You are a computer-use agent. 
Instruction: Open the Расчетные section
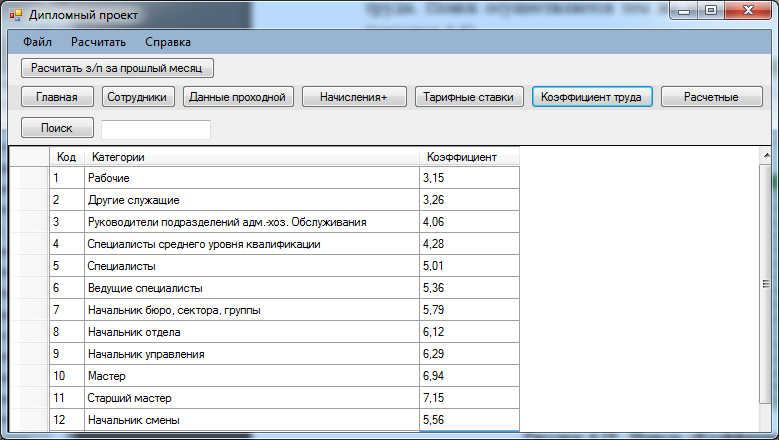pyautogui.click(x=711, y=97)
